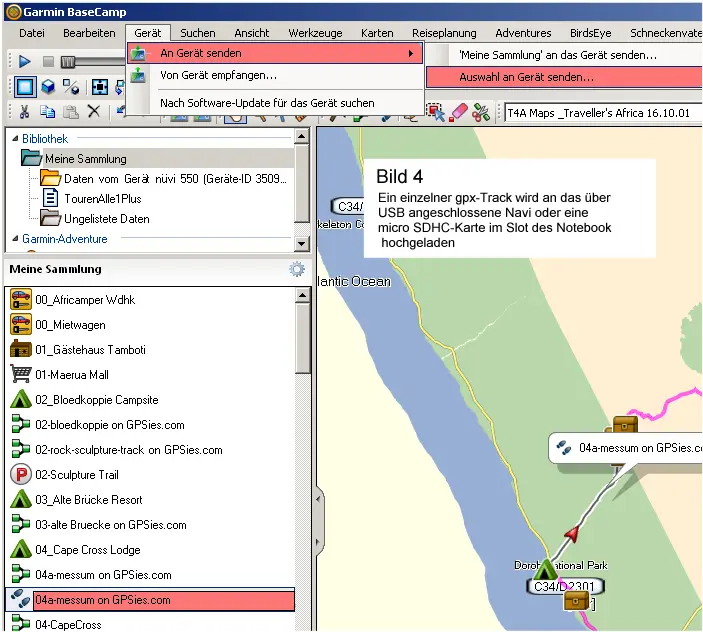Click the playback position slider handle
This screenshot has height=632, width=703.
pyautogui.click(x=67, y=62)
